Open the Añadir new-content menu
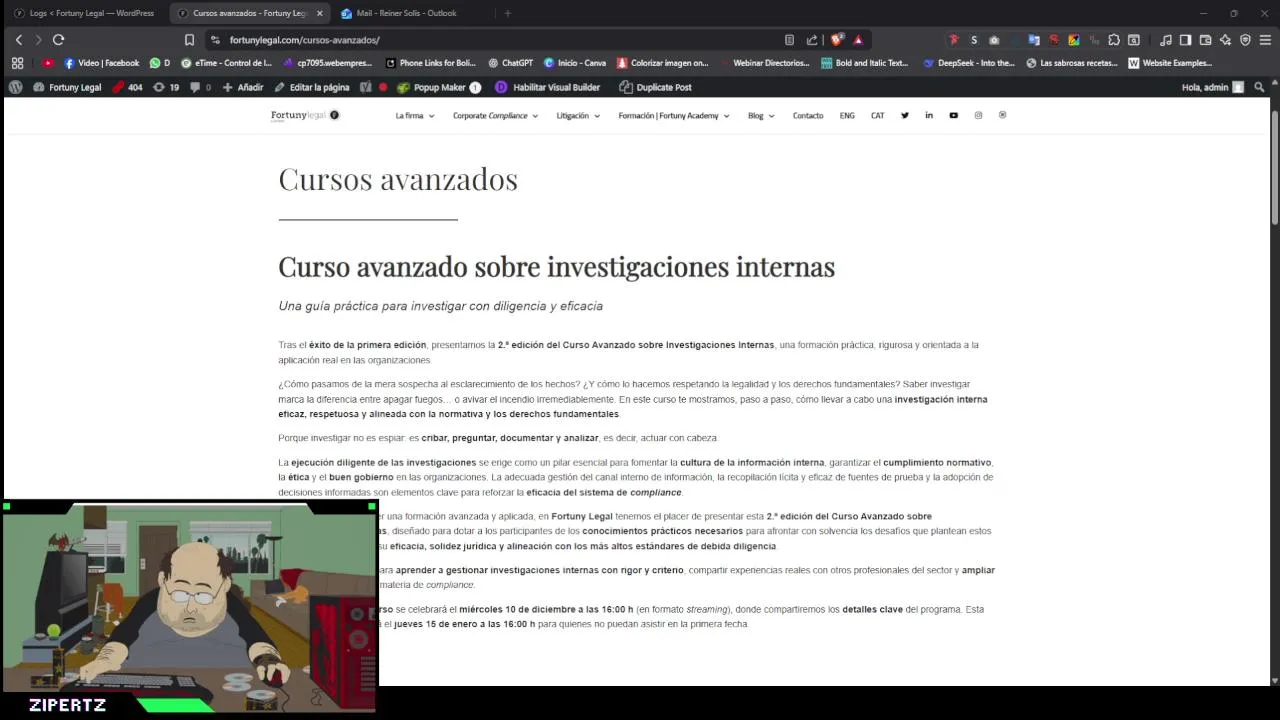 click(x=243, y=87)
